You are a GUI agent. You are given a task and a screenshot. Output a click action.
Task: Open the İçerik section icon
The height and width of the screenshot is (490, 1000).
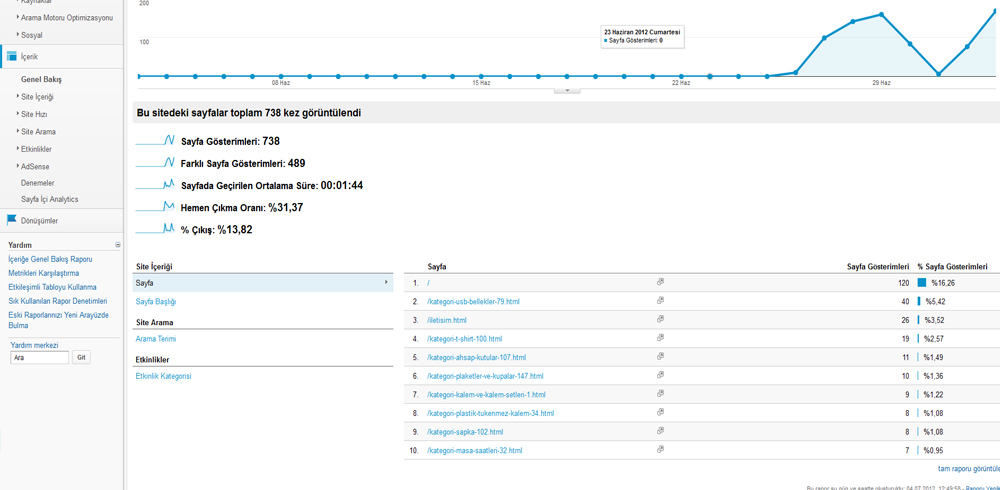11,56
